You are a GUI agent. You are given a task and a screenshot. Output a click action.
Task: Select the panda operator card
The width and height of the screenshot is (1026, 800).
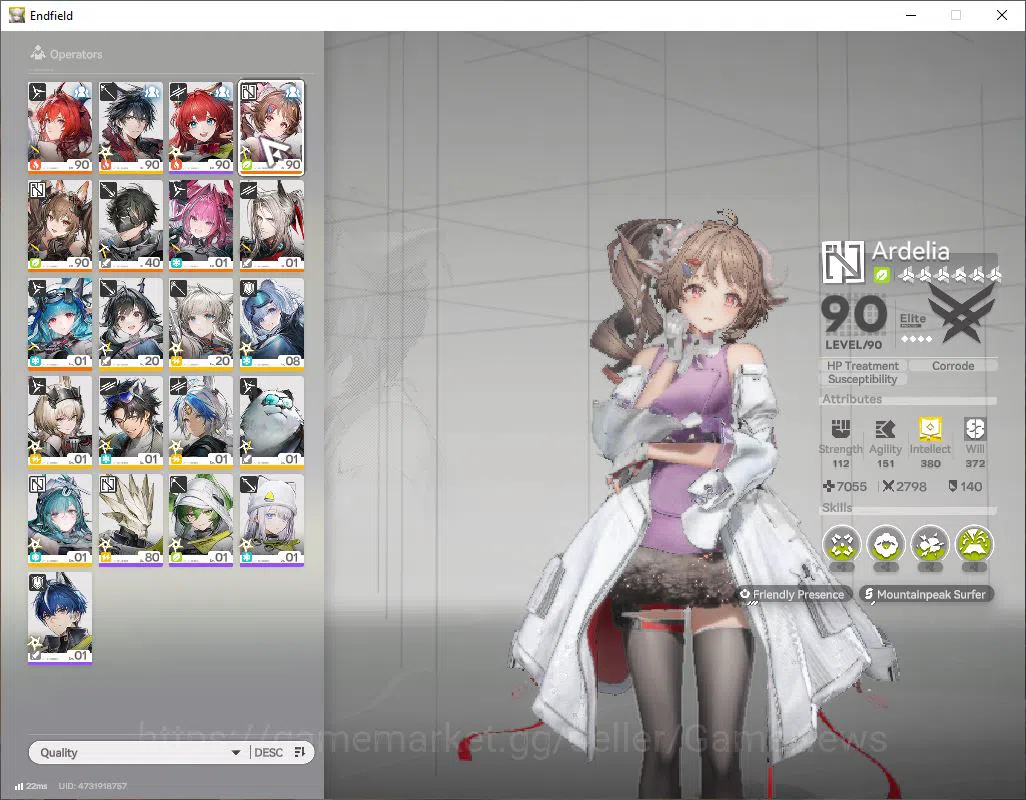click(x=272, y=421)
